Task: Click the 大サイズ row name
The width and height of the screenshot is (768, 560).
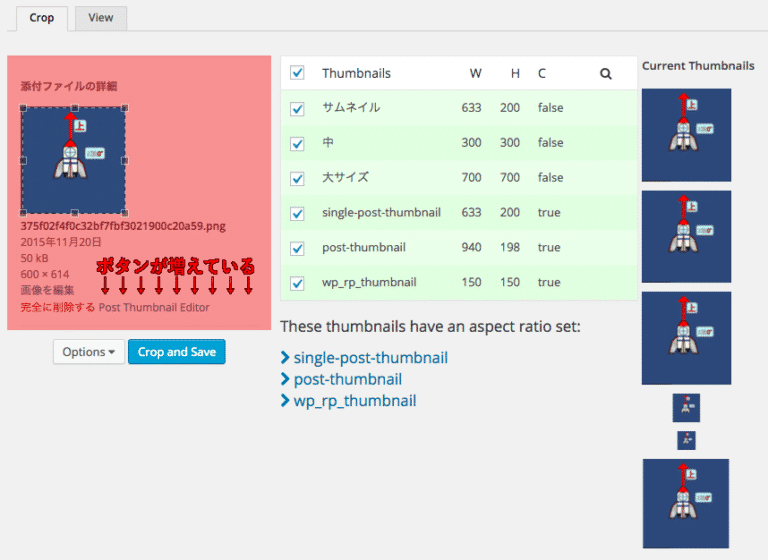Action: (345, 177)
